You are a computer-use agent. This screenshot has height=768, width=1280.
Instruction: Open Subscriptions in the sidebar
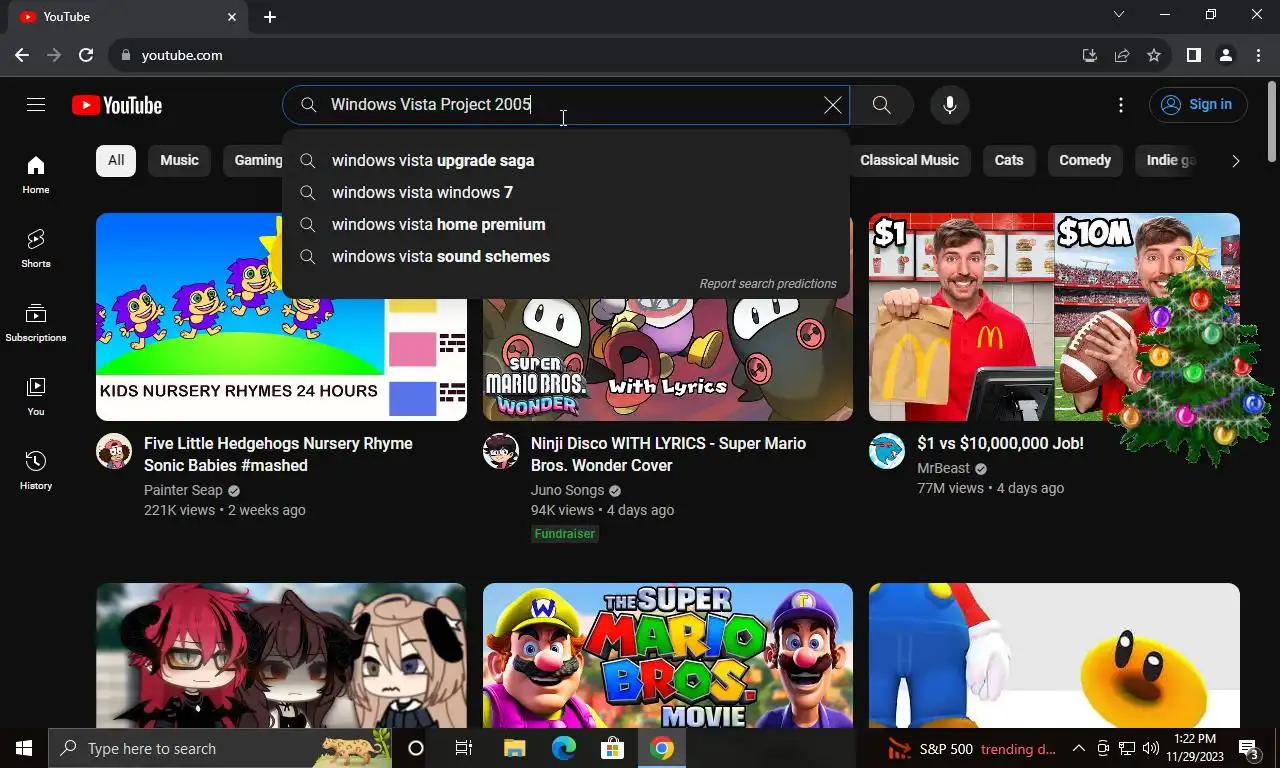36,323
